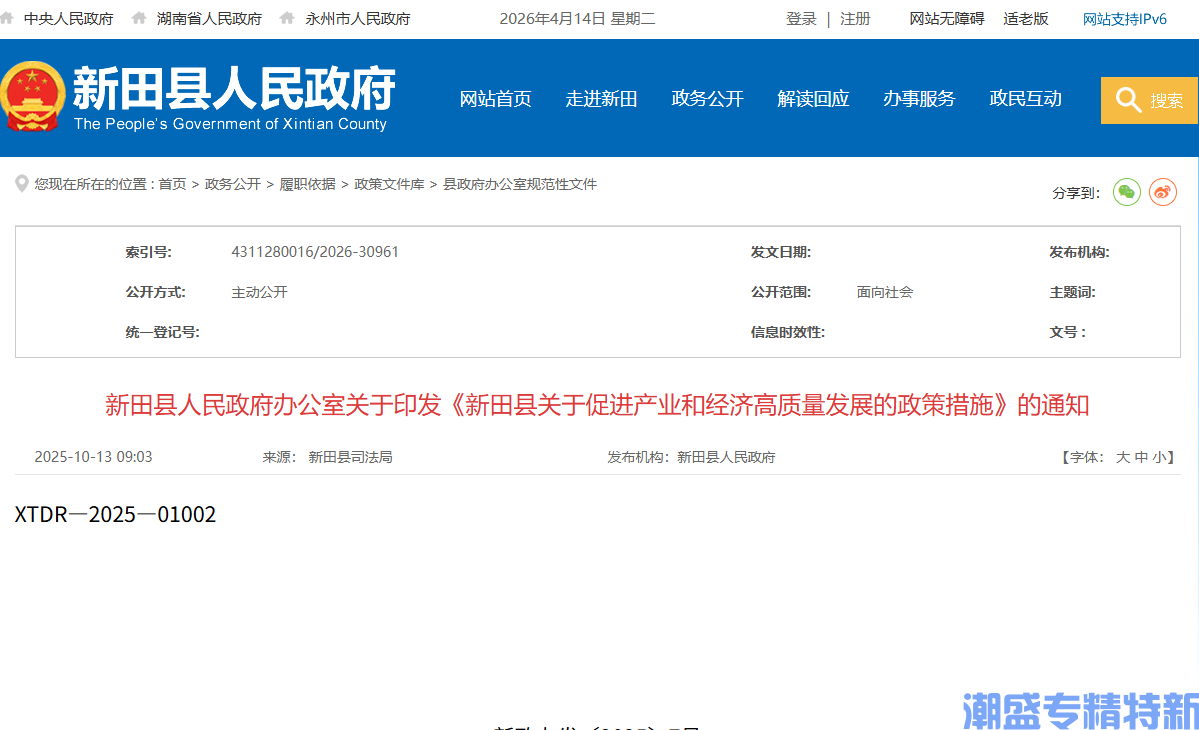Screen dimensions: 1199x730
Task: Log in via the 登录 link
Action: [801, 18]
